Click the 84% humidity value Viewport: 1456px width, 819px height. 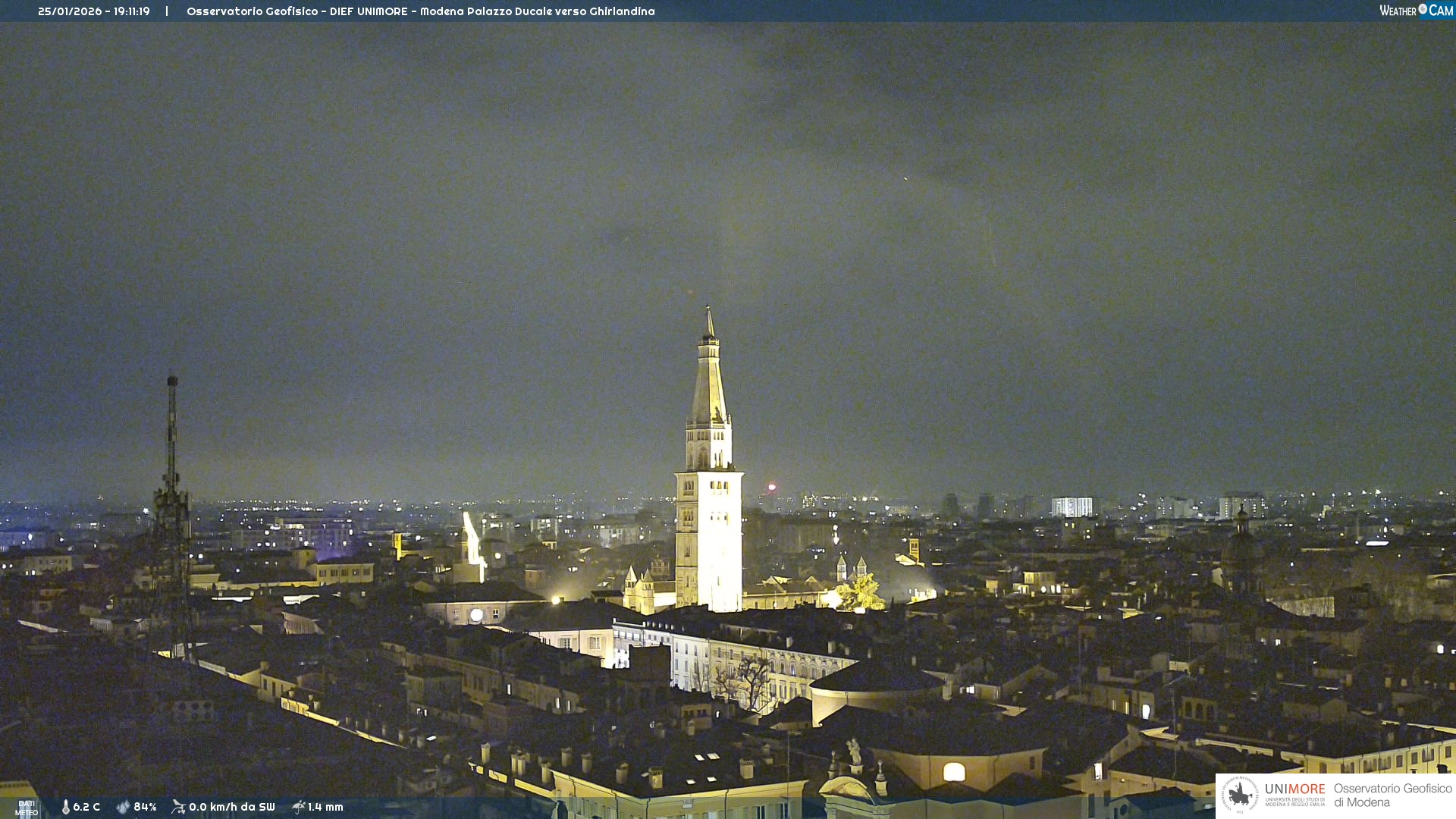pos(145,807)
